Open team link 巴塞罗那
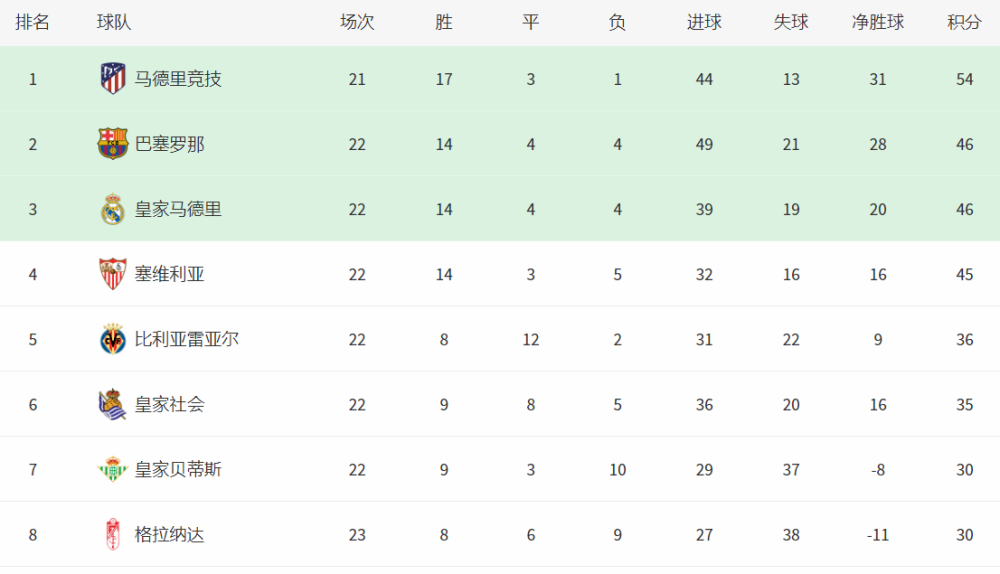This screenshot has width=1000, height=574. pos(170,144)
